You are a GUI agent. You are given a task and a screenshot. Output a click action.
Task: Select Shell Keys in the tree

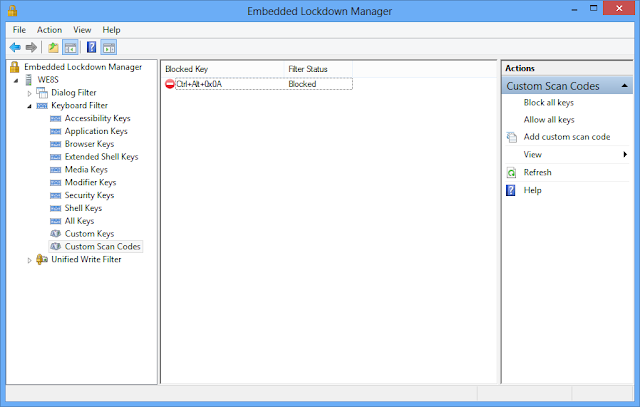tap(83, 208)
